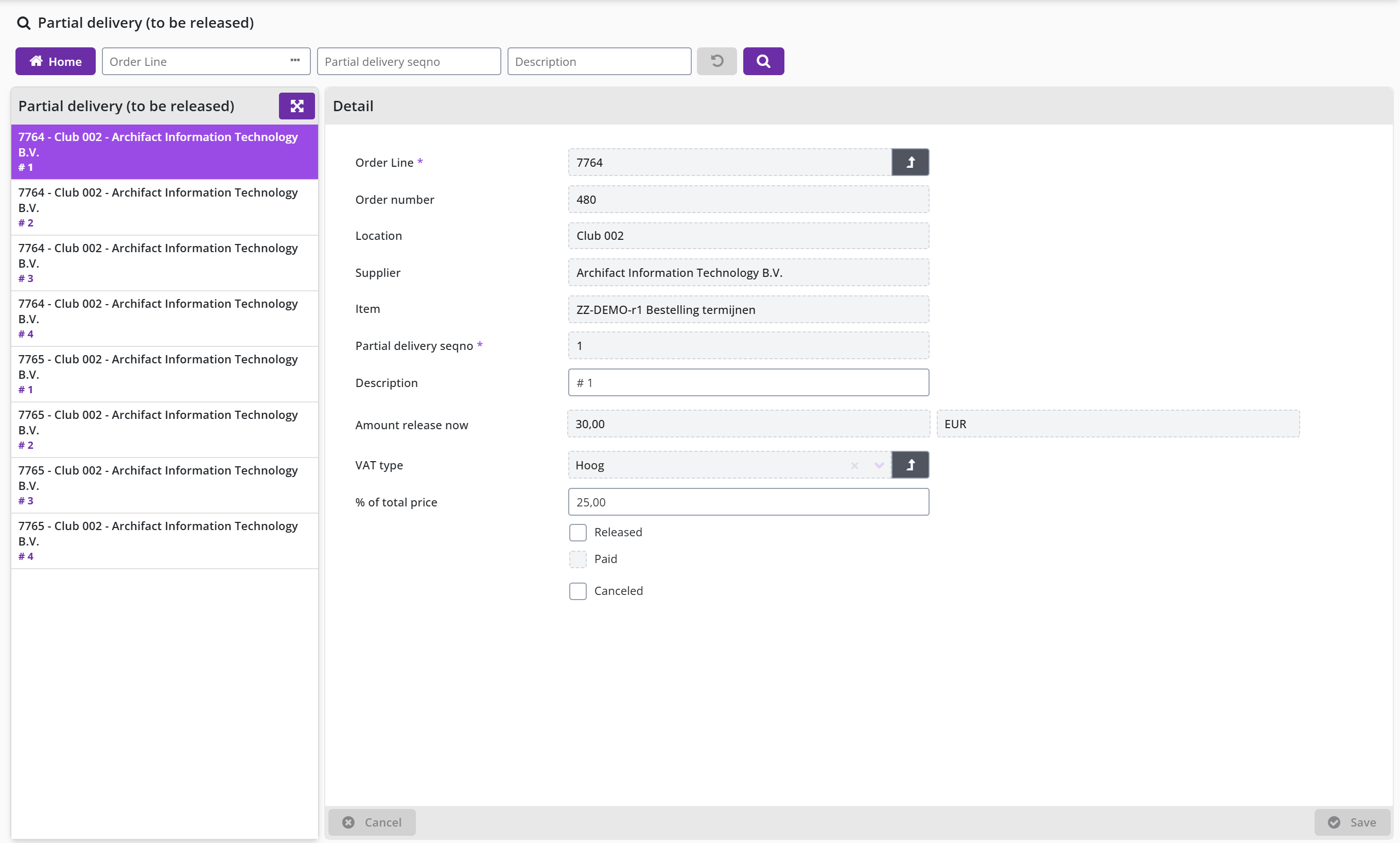Screen dimensions: 1400x843
Task: Open Order Line lookup ellipsis
Action: 295,61
